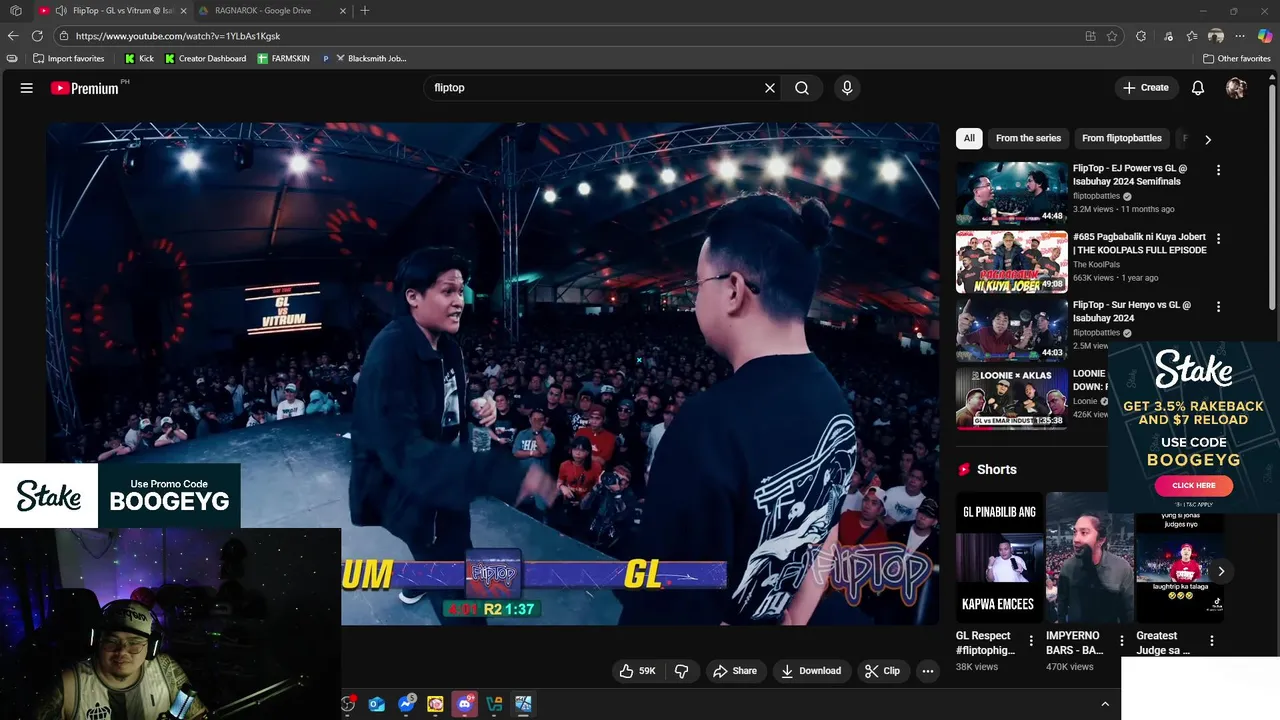The image size is (1280, 720).
Task: Open GL Pinabilib Ang Kapwa Emcees short
Action: (998, 557)
